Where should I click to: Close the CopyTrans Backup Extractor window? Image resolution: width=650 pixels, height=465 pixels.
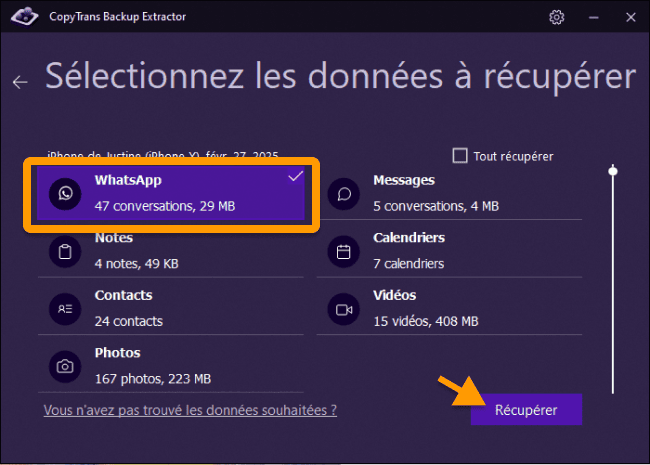(631, 17)
